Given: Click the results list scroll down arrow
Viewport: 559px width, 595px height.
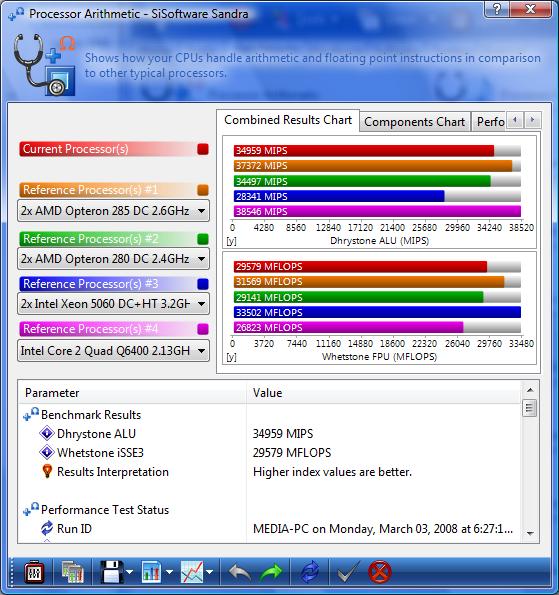Looking at the screenshot, I should pyautogui.click(x=530, y=534).
